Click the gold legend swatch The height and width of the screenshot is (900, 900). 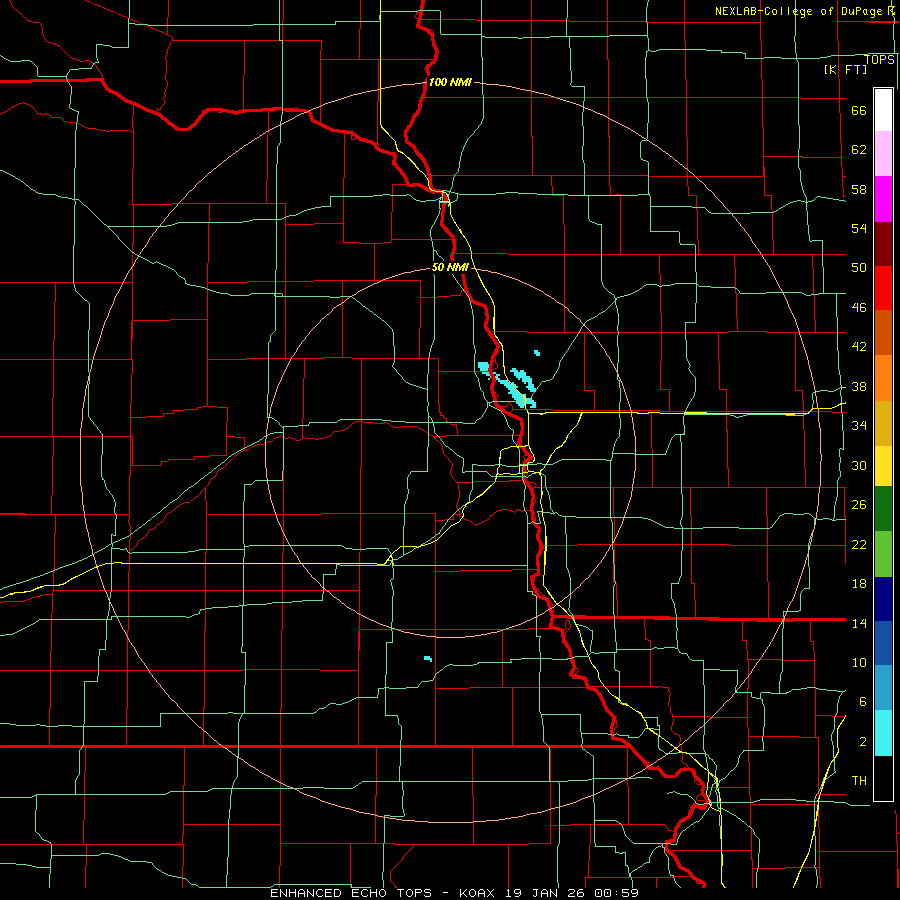click(x=883, y=424)
